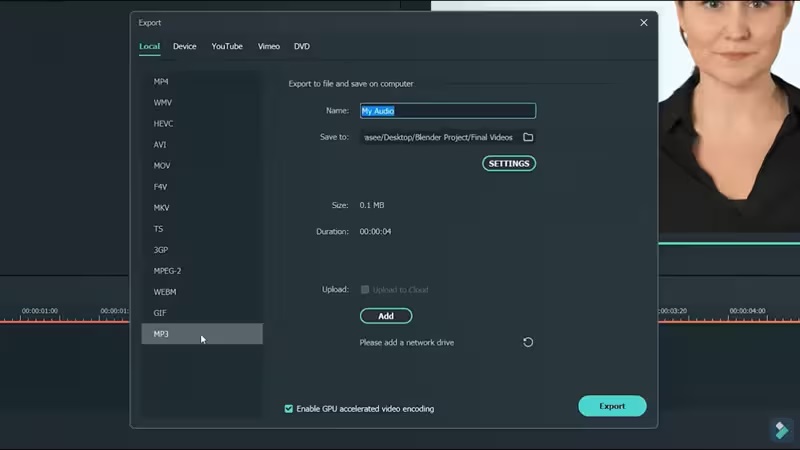Click the 'Export to file and save on computer' heading
Screen dimensions: 800x450
[351, 84]
